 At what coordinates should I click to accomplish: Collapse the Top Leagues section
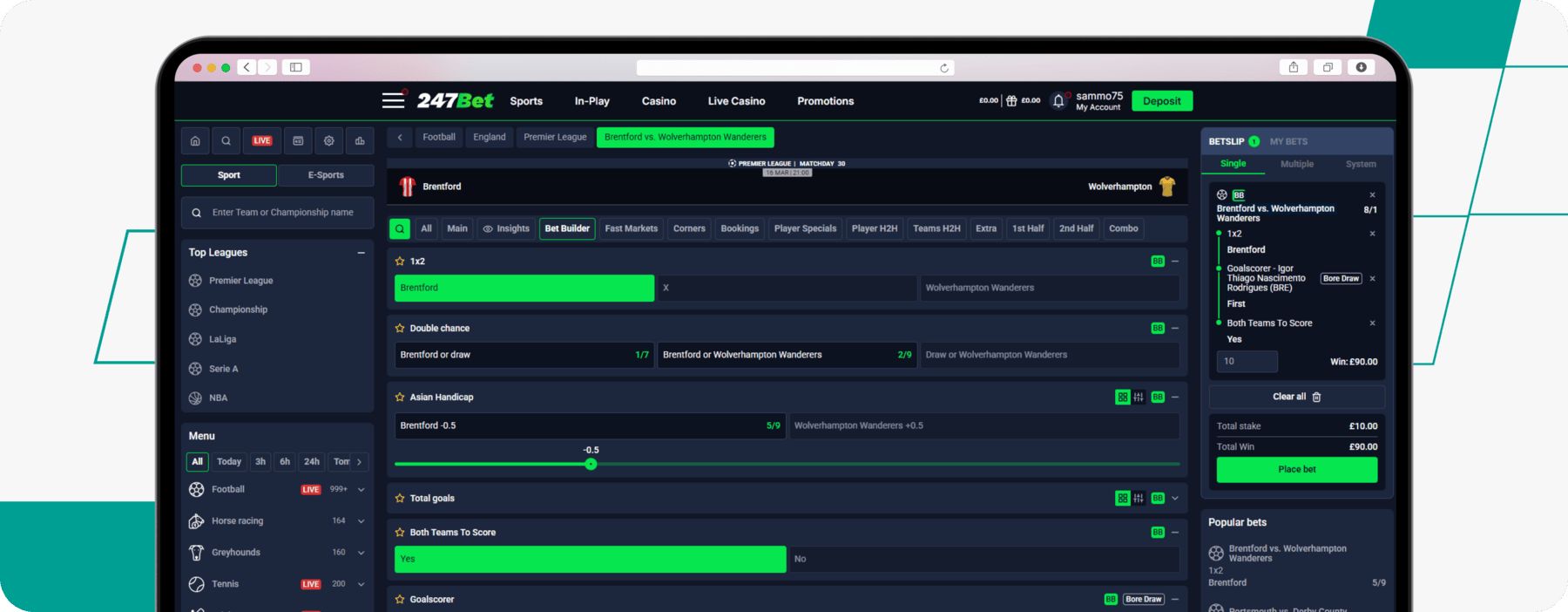[x=361, y=253]
